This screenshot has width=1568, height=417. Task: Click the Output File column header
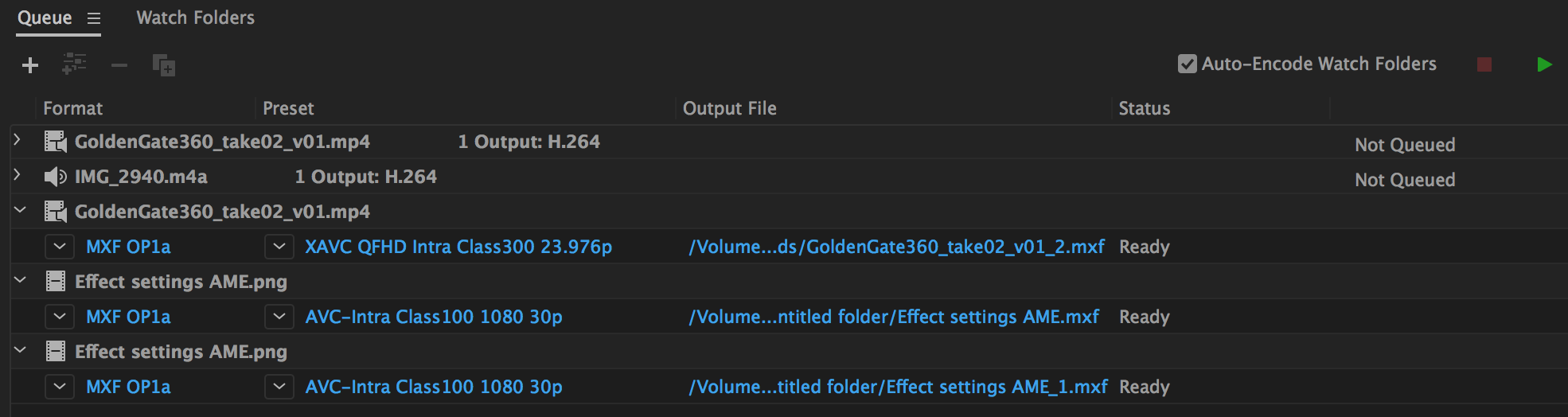tap(729, 108)
